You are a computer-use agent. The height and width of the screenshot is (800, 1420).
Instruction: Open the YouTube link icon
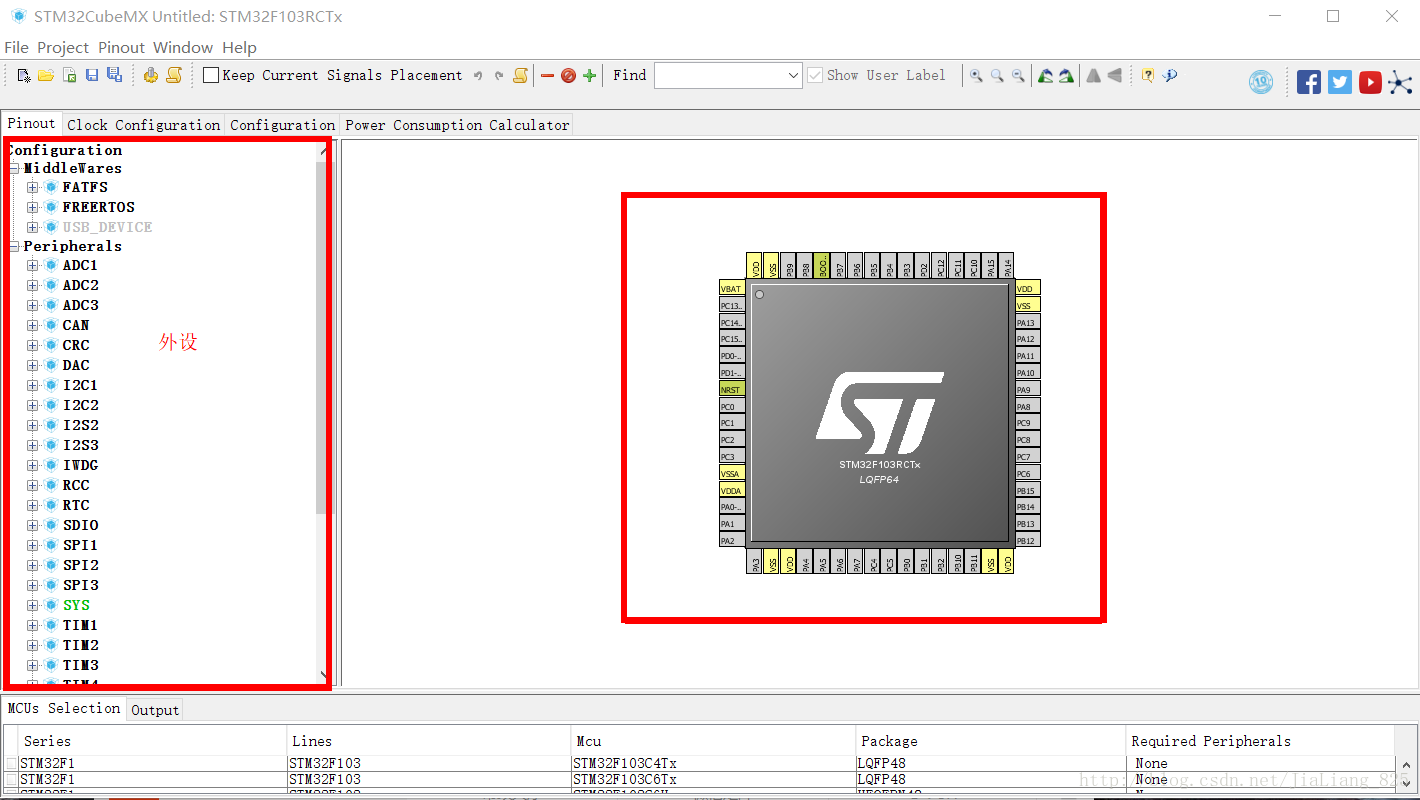pos(1370,82)
